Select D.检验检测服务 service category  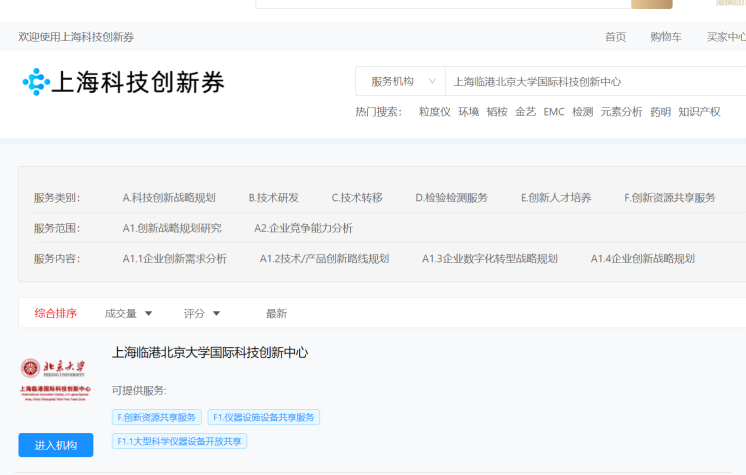click(452, 198)
